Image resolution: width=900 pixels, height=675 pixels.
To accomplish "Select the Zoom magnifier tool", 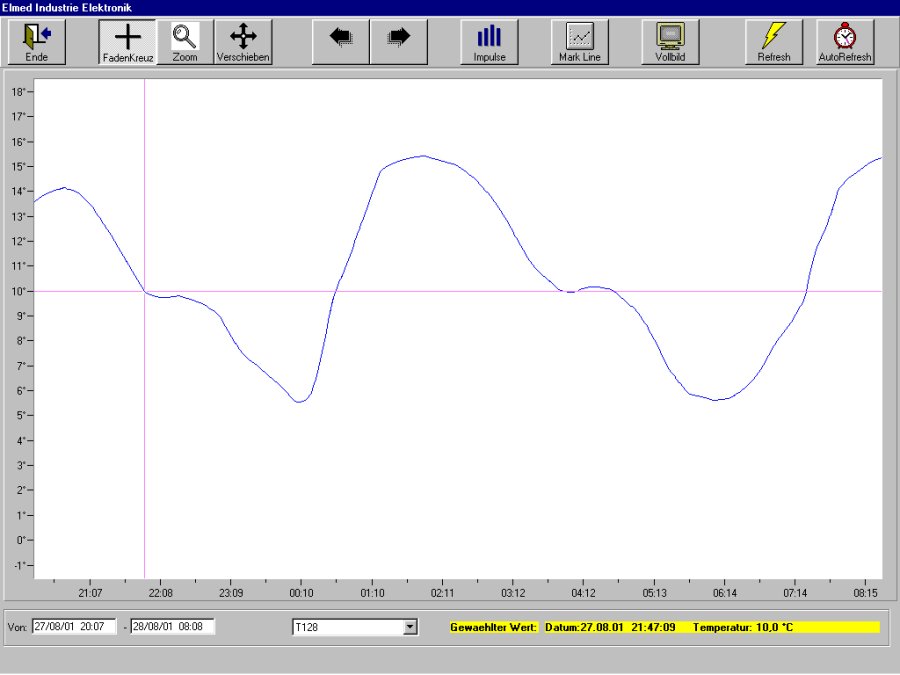I will tap(185, 42).
